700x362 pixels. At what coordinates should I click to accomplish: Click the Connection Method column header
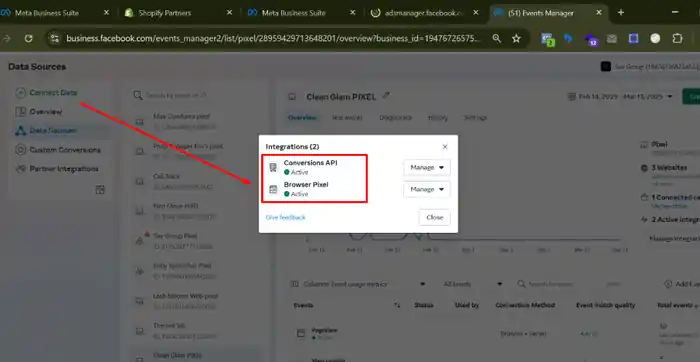coord(525,305)
